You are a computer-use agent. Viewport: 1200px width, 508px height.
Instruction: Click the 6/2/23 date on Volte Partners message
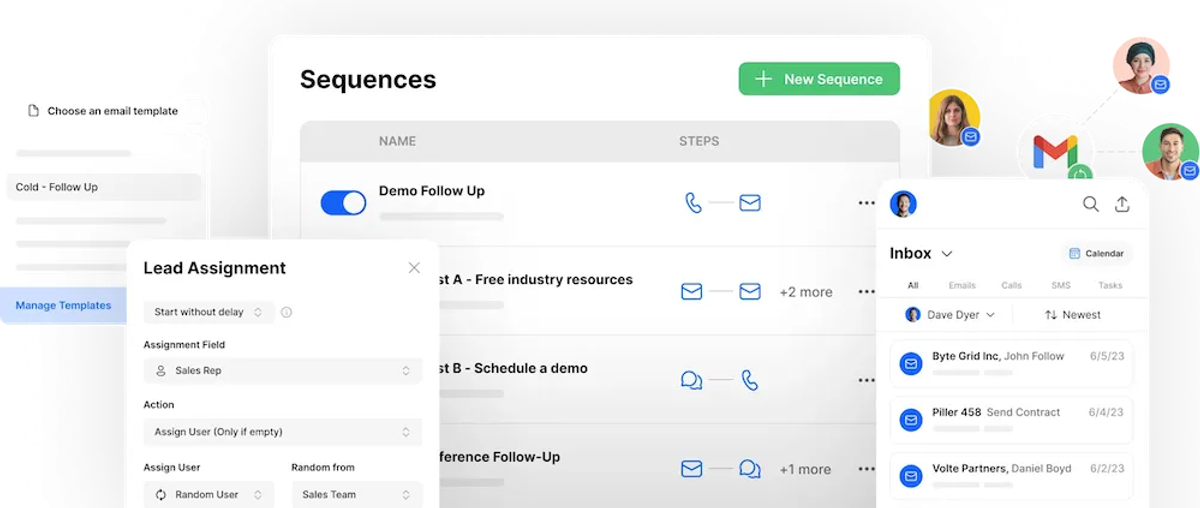coord(1106,468)
